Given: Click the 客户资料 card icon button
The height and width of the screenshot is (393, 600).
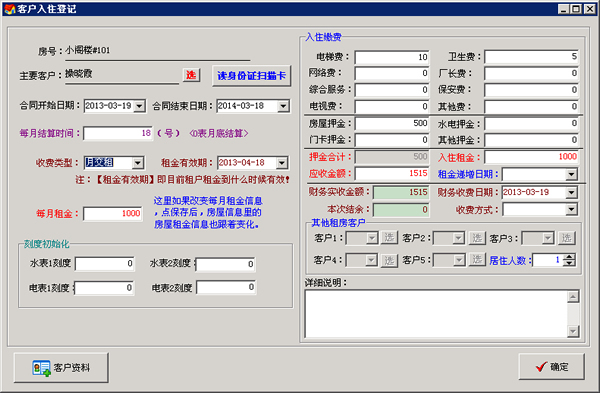Looking at the screenshot, I should coord(61,368).
